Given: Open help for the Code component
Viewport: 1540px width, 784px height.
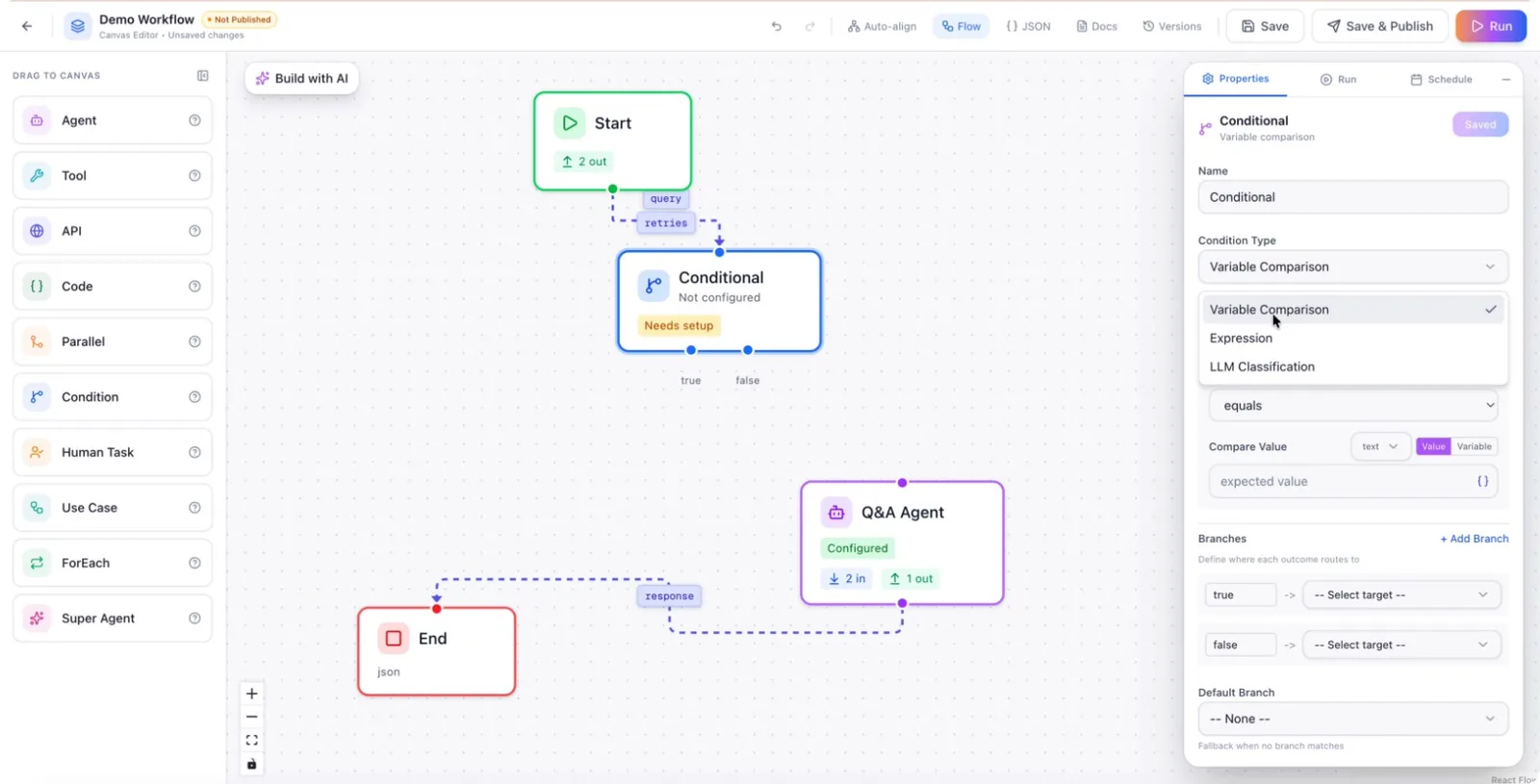Looking at the screenshot, I should coord(194,287).
